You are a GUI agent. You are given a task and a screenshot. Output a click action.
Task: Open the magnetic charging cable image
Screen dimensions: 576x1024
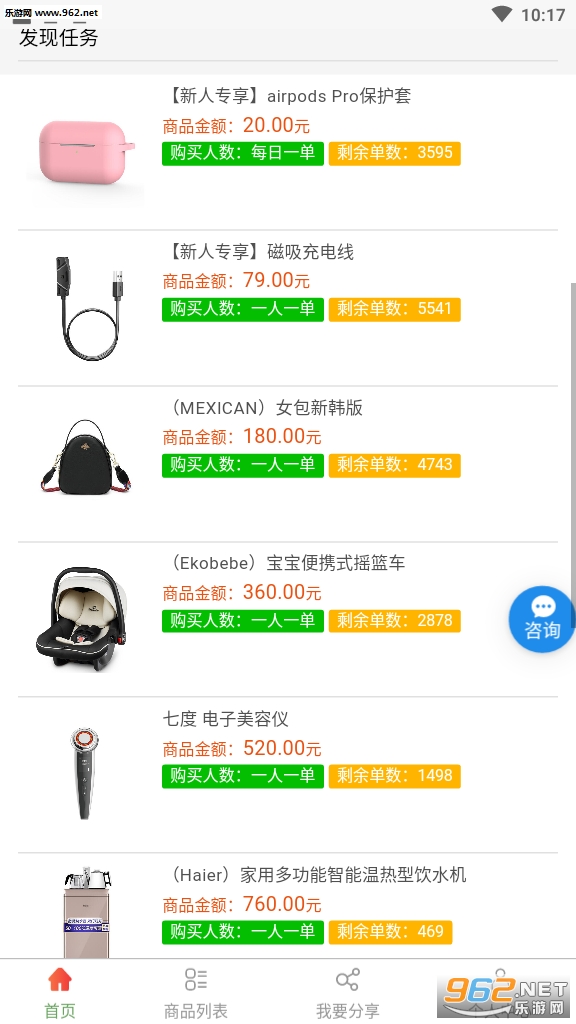90,308
